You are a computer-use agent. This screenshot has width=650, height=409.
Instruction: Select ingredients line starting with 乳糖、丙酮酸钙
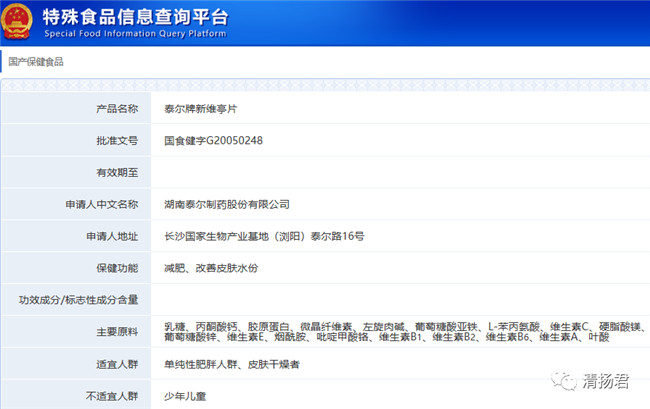click(x=405, y=327)
